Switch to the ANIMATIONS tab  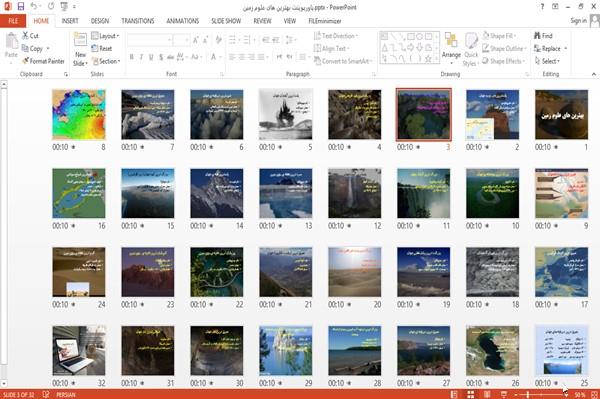tap(183, 21)
